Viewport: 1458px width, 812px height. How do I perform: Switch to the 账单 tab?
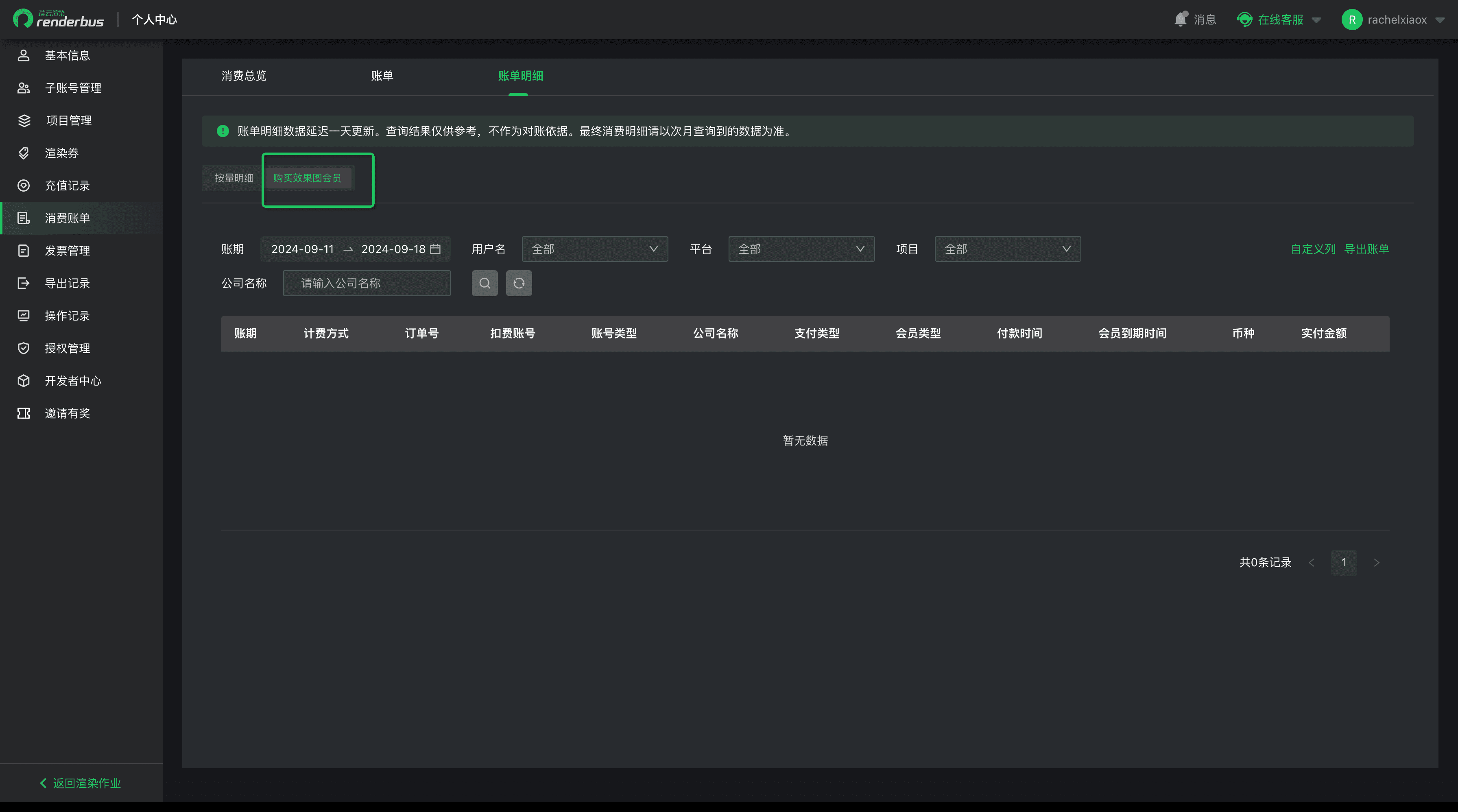pos(382,76)
